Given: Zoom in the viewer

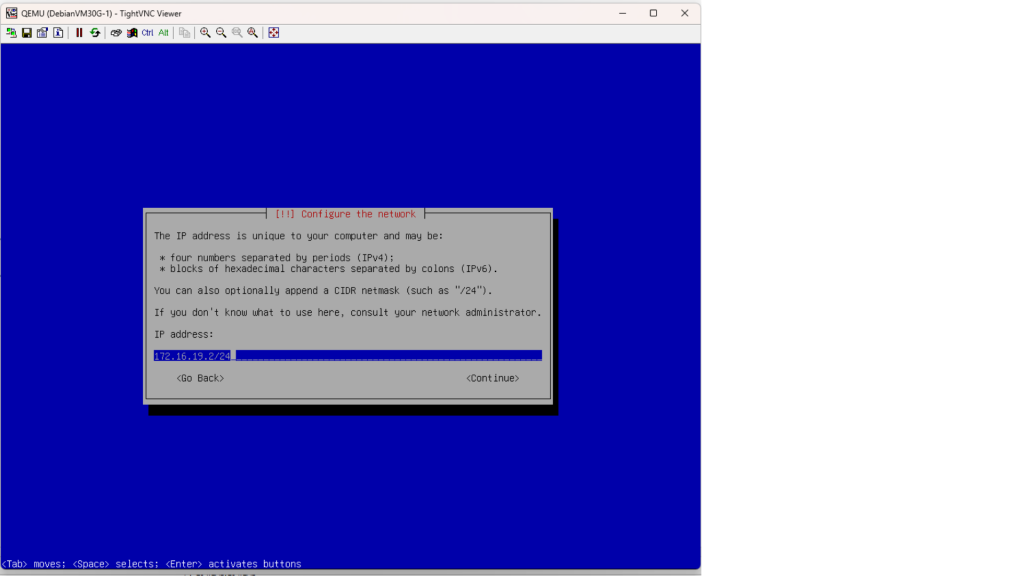Looking at the screenshot, I should (205, 33).
